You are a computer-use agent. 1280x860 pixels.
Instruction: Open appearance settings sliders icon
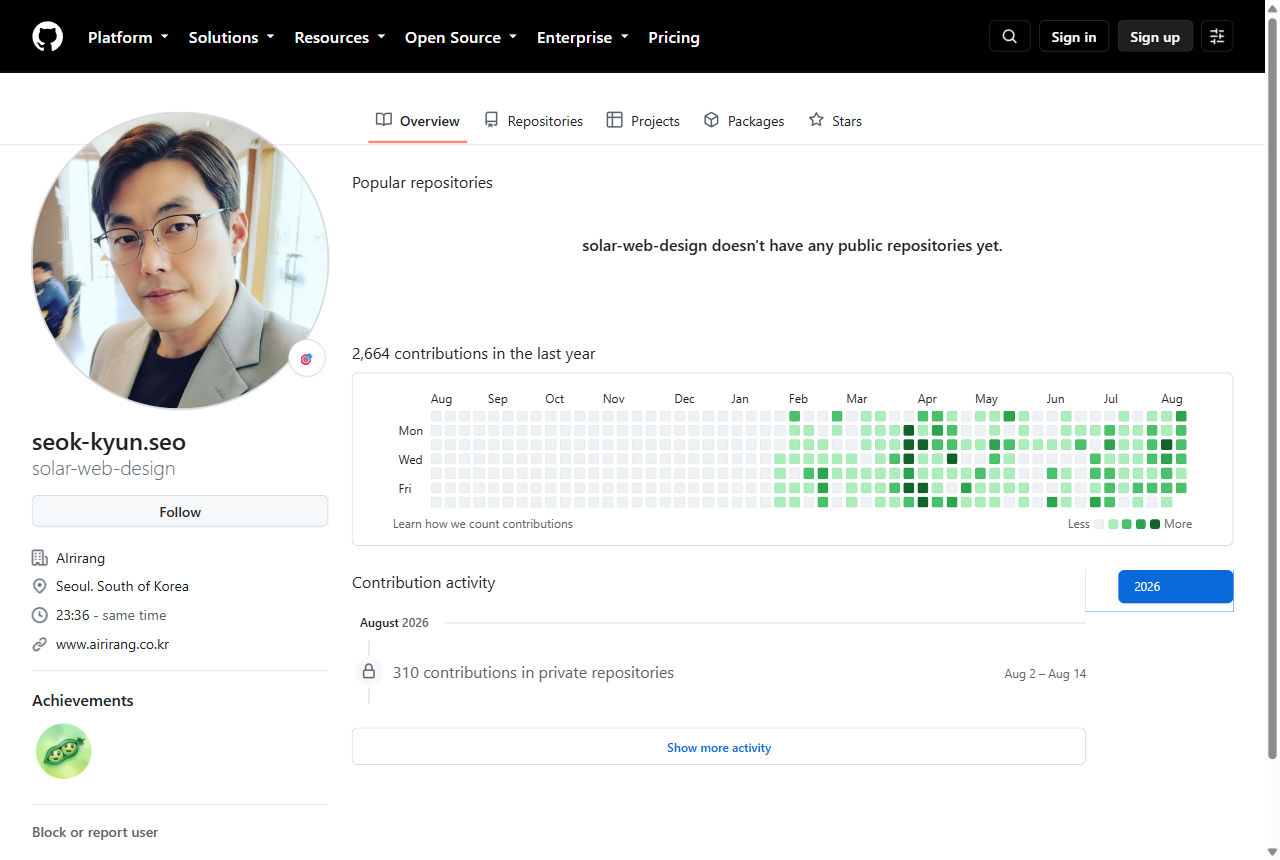point(1217,37)
